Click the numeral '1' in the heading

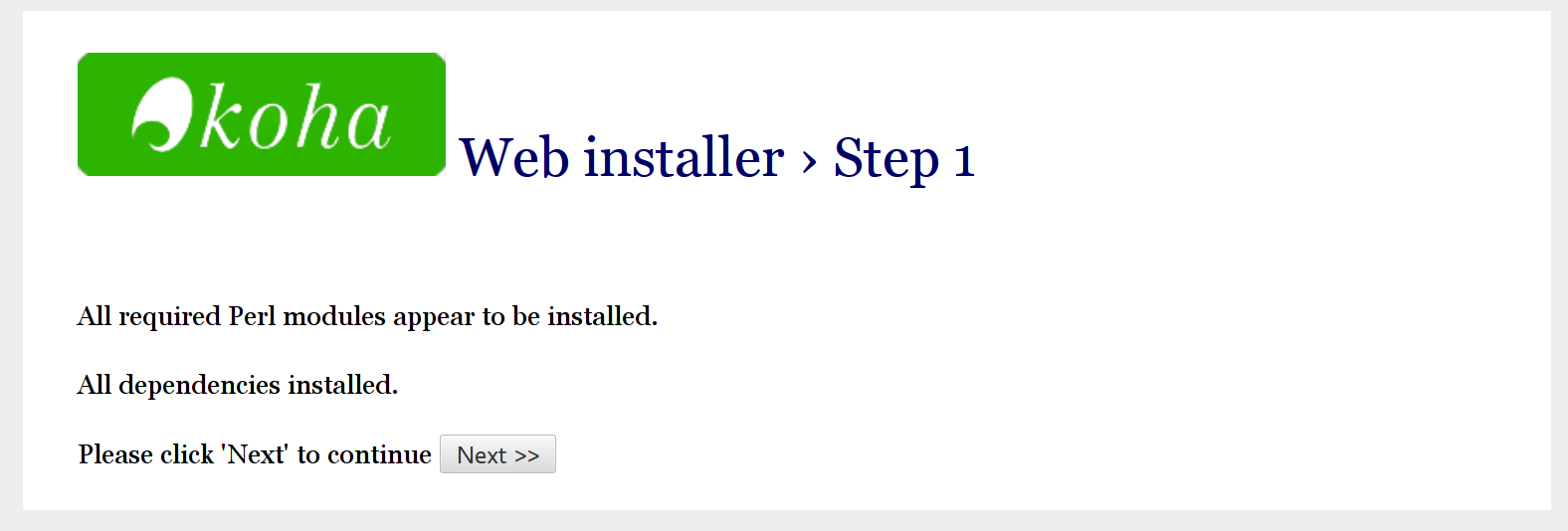[964, 159]
